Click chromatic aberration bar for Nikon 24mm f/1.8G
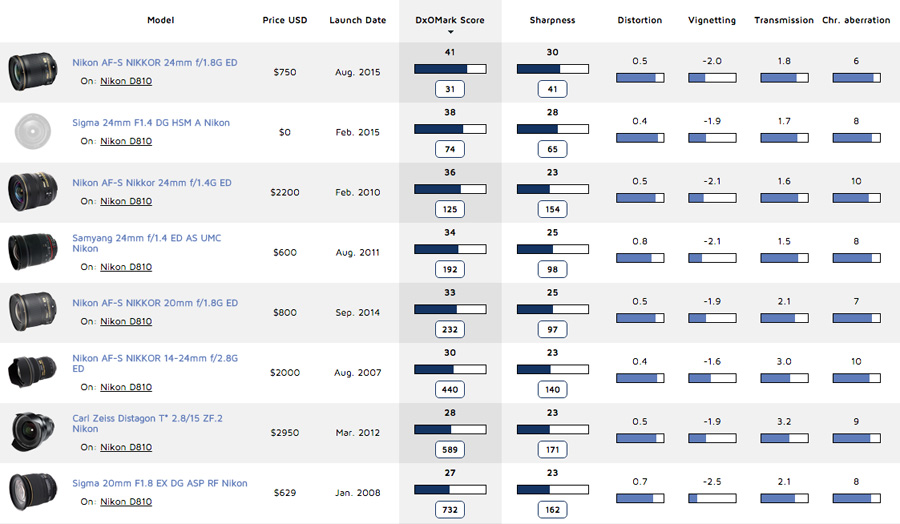Viewport: 900px width, 524px height. [856, 78]
